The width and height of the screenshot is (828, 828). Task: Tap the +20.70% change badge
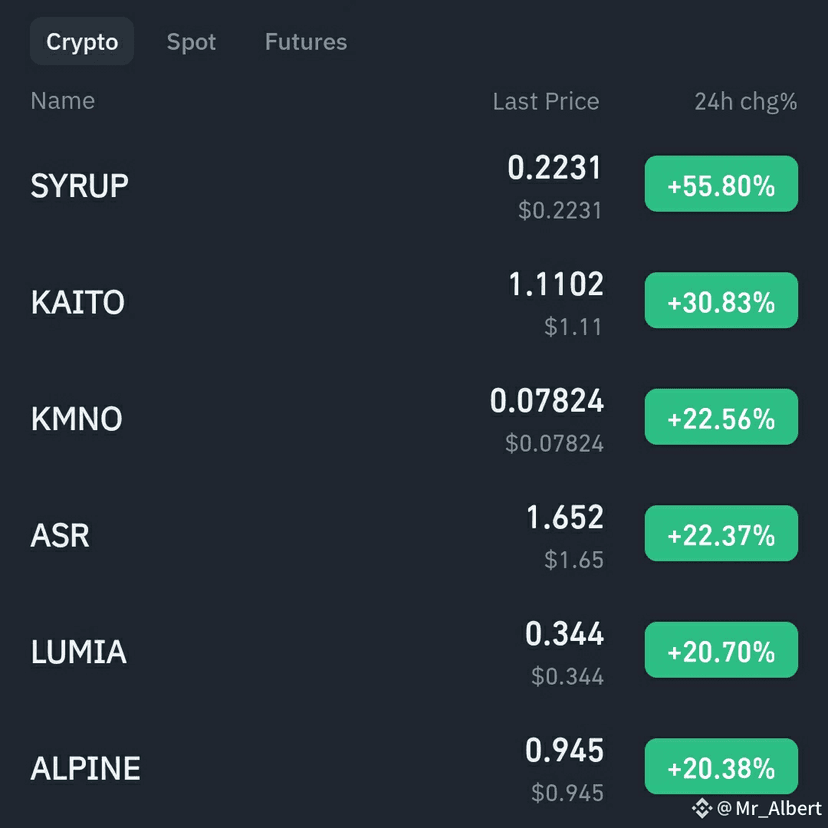[721, 650]
